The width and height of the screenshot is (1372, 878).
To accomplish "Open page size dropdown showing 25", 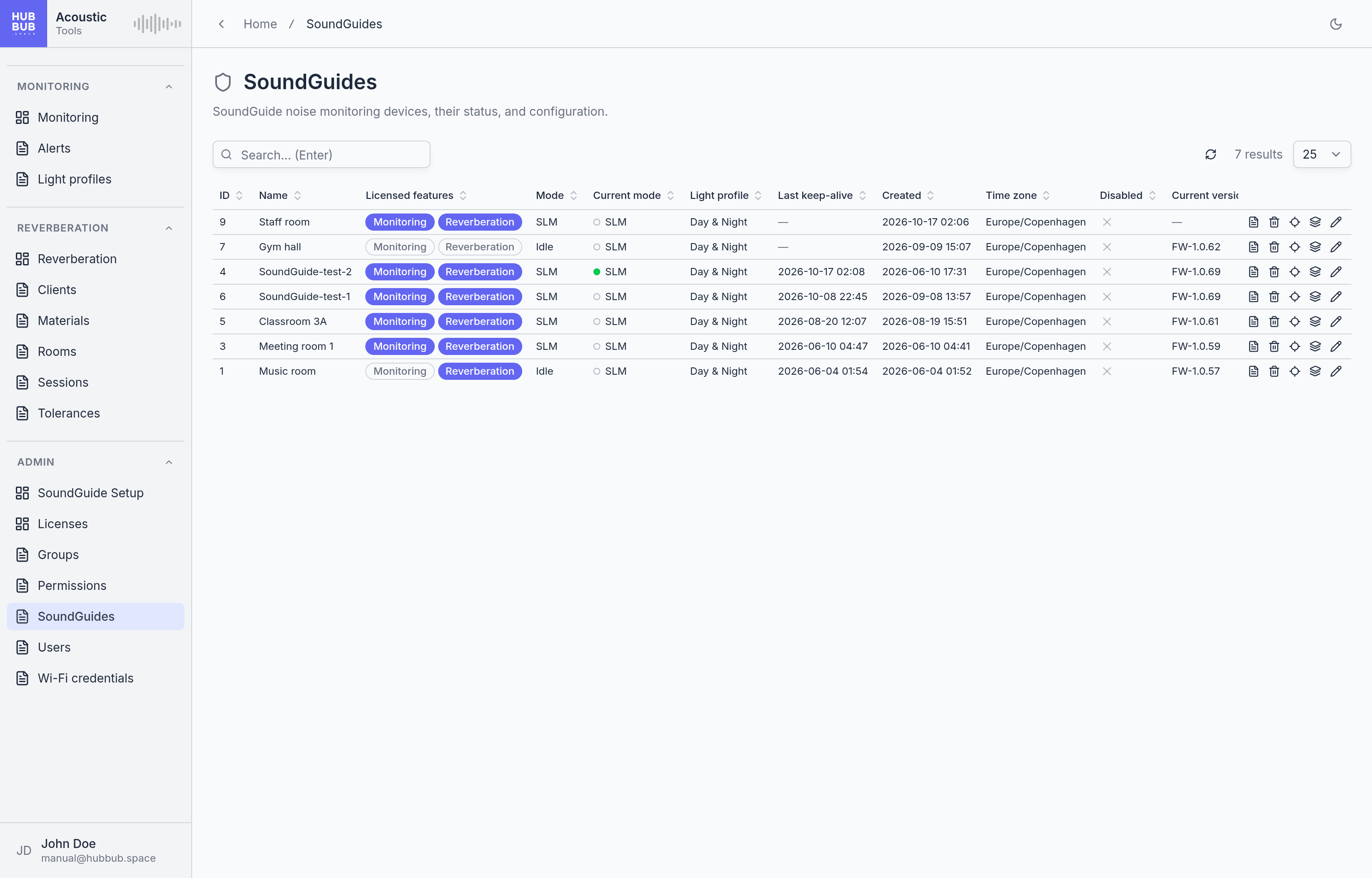I will (x=1321, y=154).
